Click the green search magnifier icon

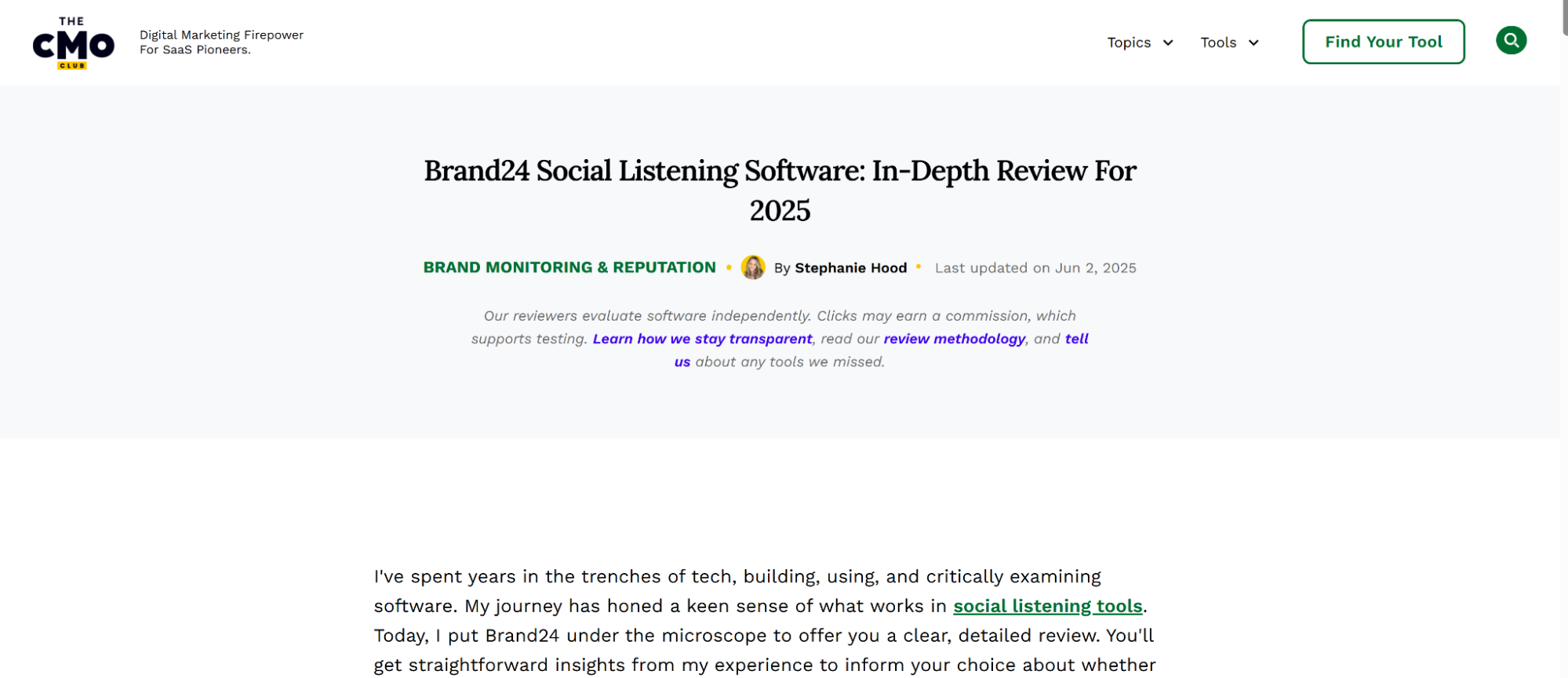tap(1511, 40)
